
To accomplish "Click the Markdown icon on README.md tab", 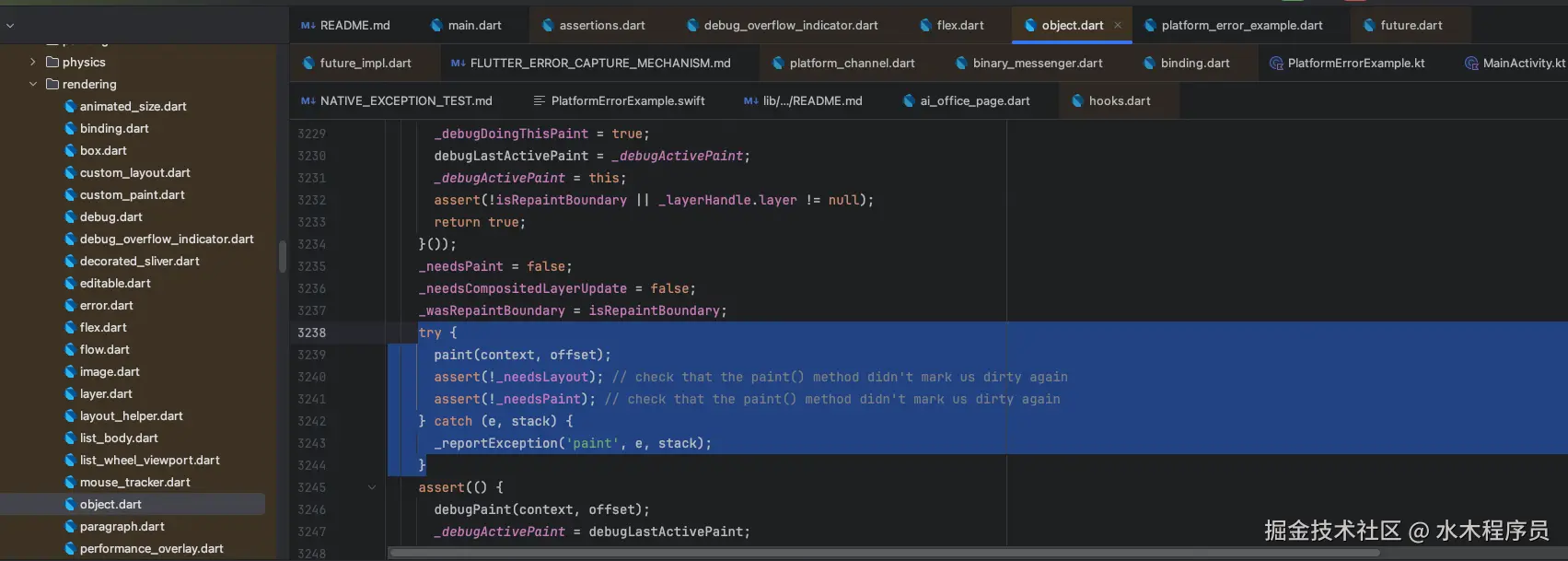I will [x=308, y=26].
